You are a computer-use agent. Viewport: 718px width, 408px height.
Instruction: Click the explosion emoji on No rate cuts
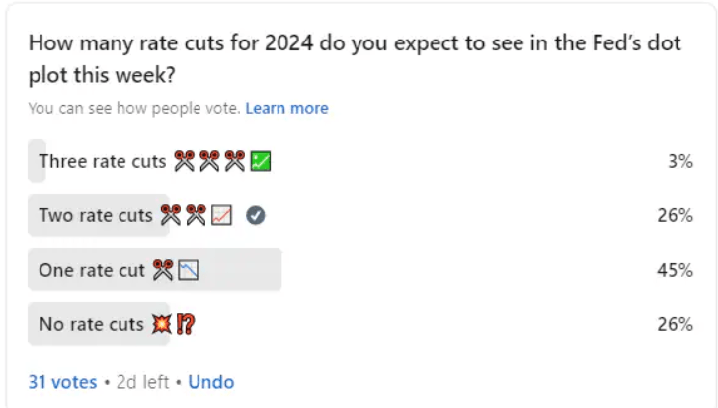point(161,323)
